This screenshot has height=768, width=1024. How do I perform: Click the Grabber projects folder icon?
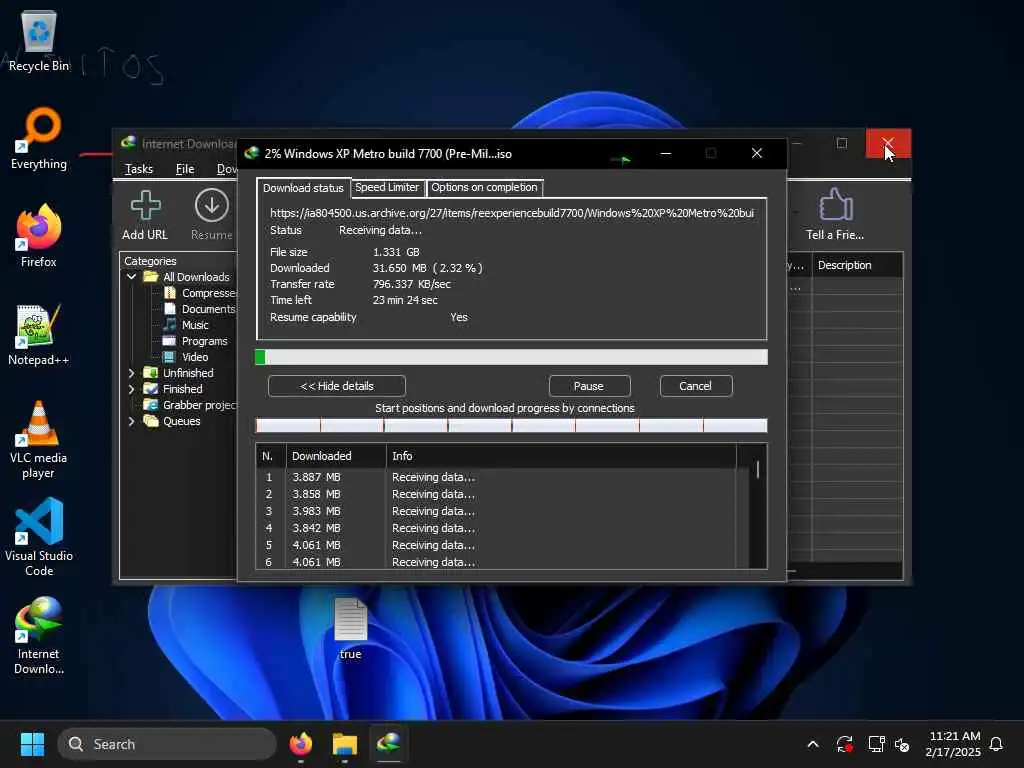[151, 405]
